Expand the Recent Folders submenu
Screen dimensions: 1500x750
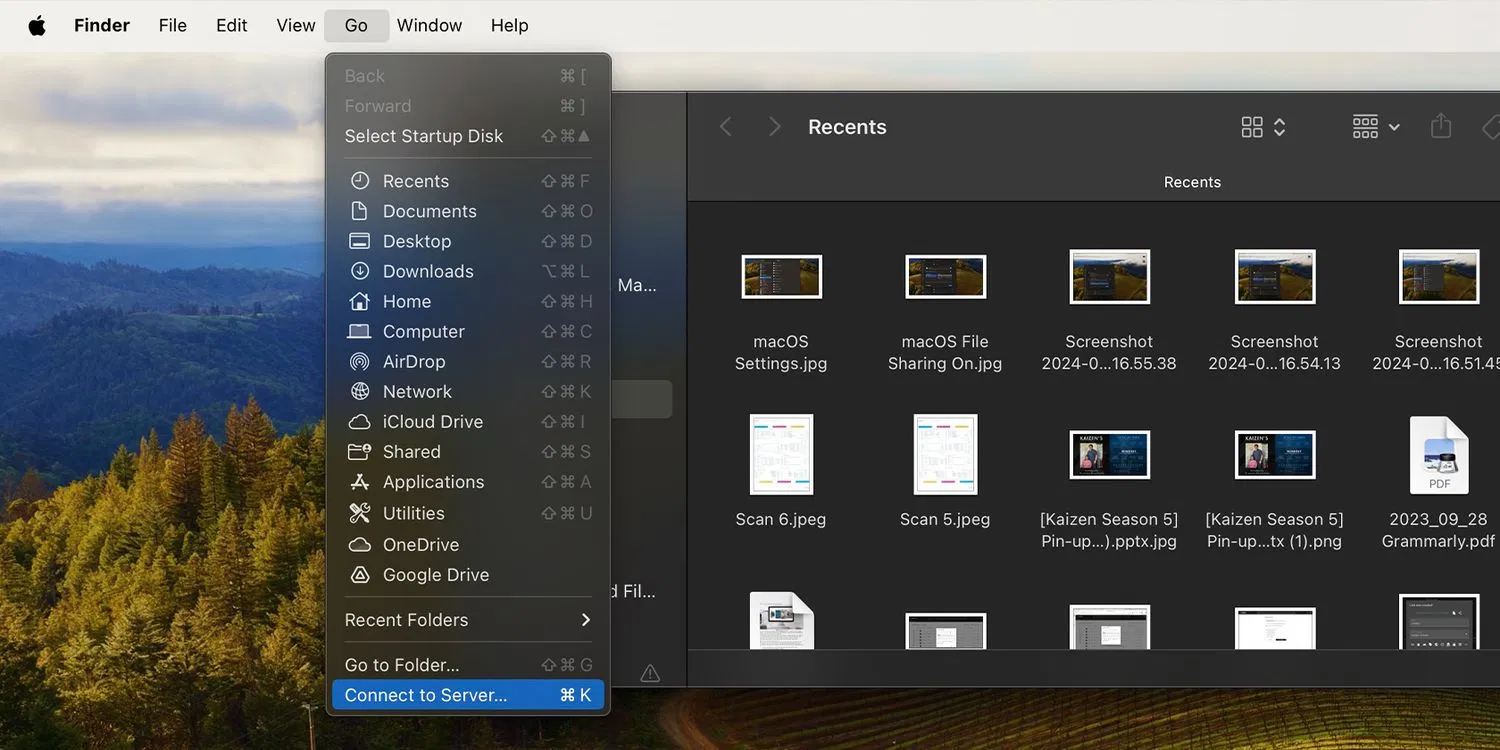(x=465, y=620)
